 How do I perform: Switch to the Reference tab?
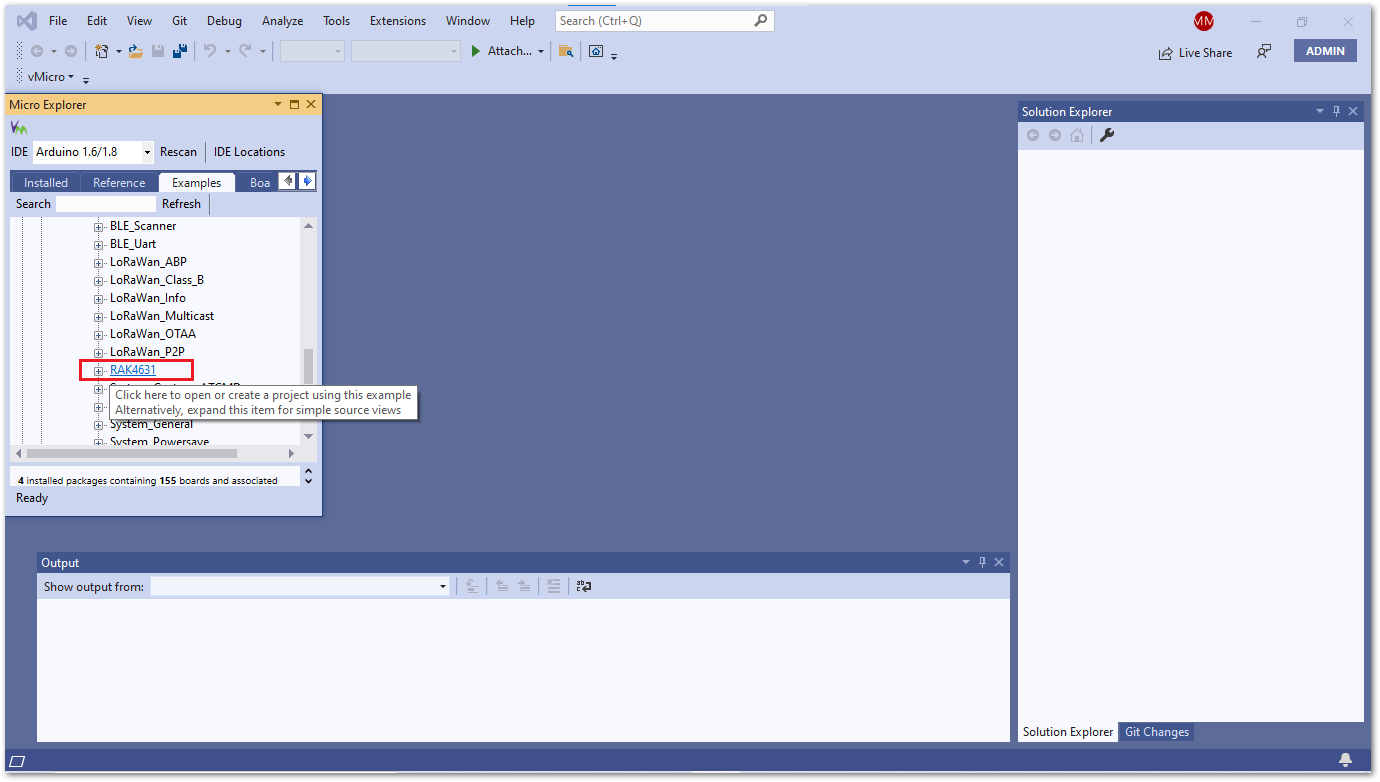coord(119,182)
